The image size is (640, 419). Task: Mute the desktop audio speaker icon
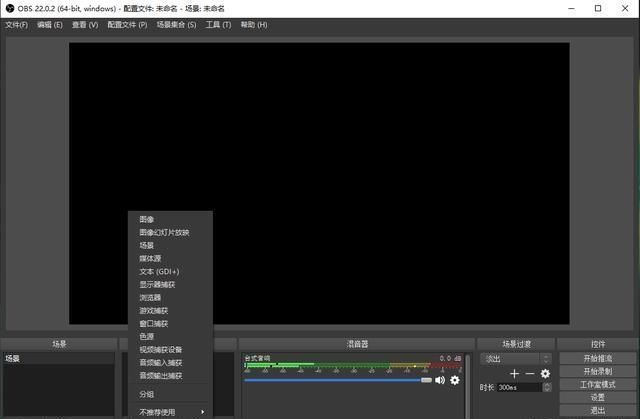click(x=440, y=380)
